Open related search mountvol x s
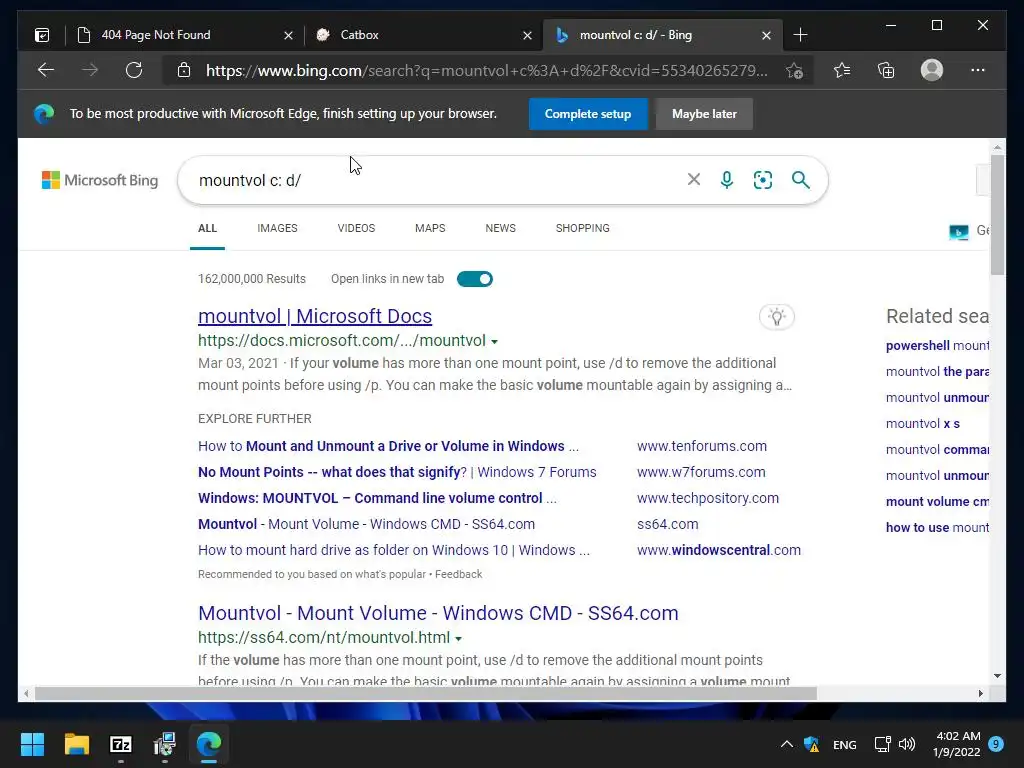This screenshot has height=768, width=1024. coord(923,424)
